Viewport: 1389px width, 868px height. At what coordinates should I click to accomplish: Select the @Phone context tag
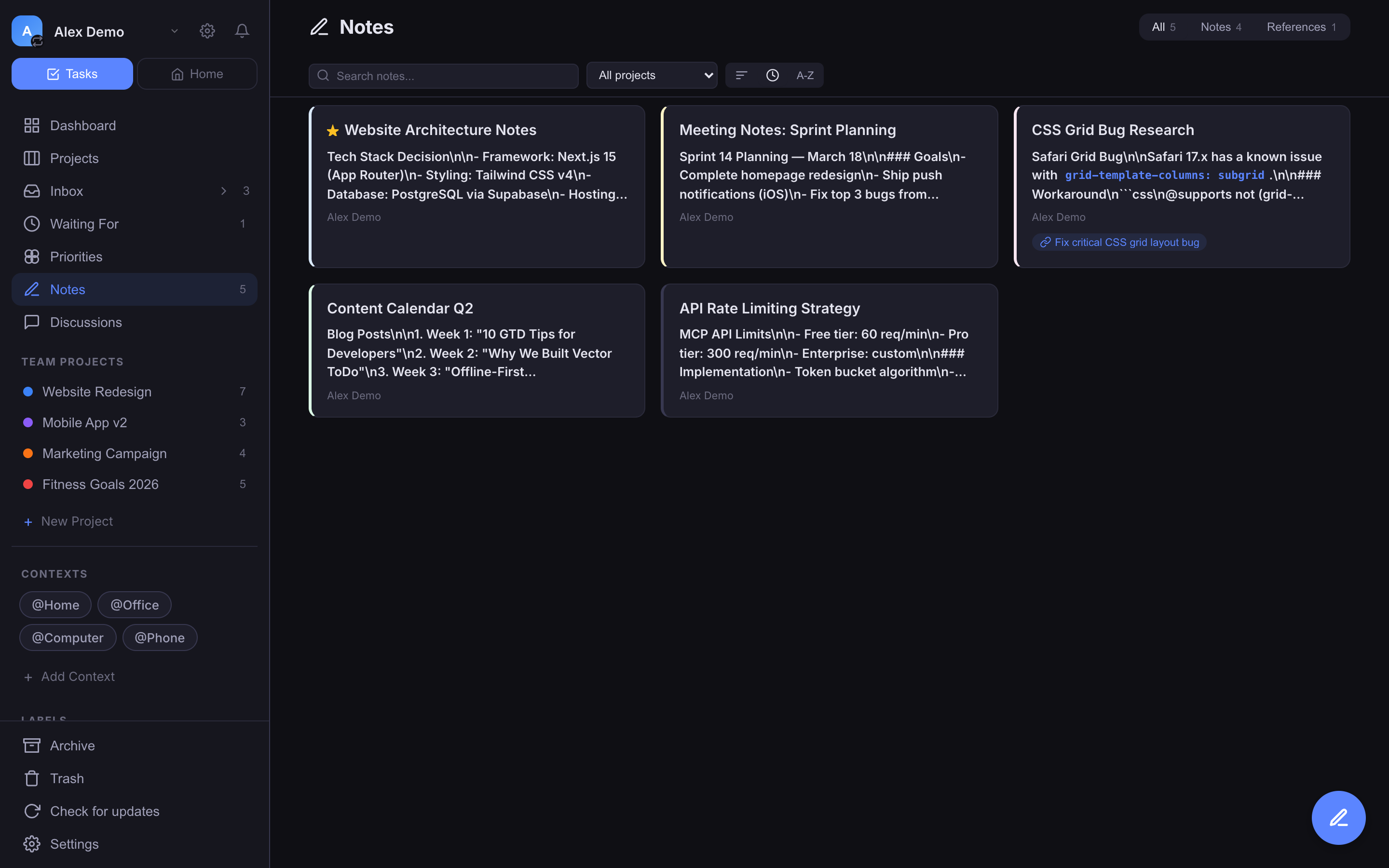(x=160, y=637)
